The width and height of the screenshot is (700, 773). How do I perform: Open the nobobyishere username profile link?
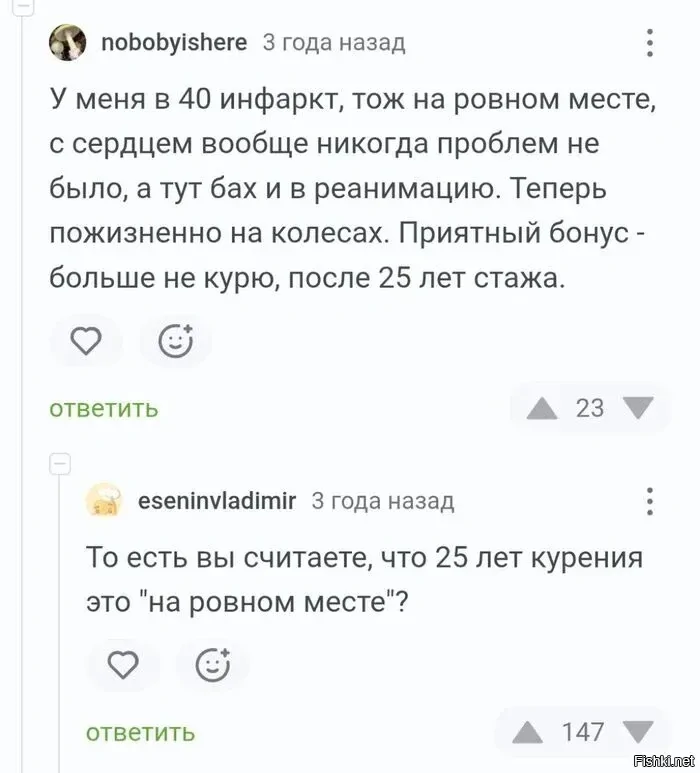click(x=173, y=42)
